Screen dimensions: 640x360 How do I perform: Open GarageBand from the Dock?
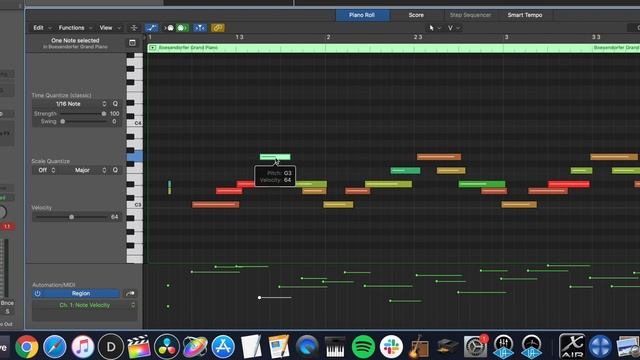pyautogui.click(x=419, y=347)
